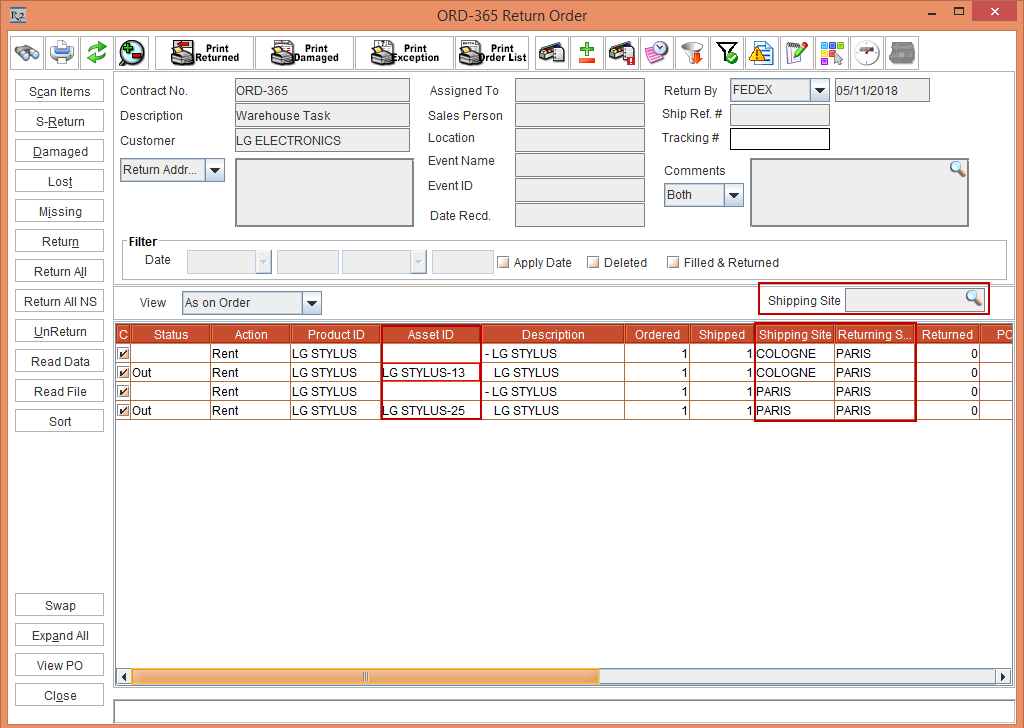The width and height of the screenshot is (1024, 728).
Task: Click the Scan Items button
Action: [x=60, y=92]
